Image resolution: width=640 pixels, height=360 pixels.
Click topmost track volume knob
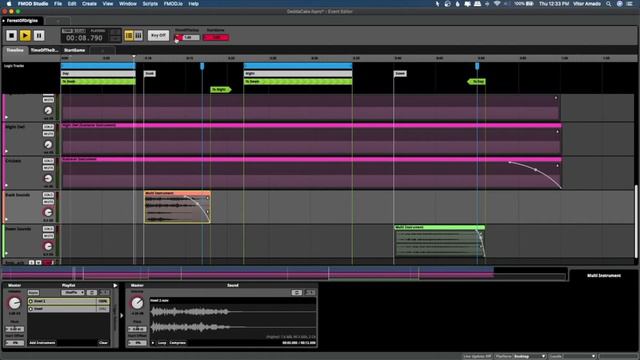tap(48, 111)
